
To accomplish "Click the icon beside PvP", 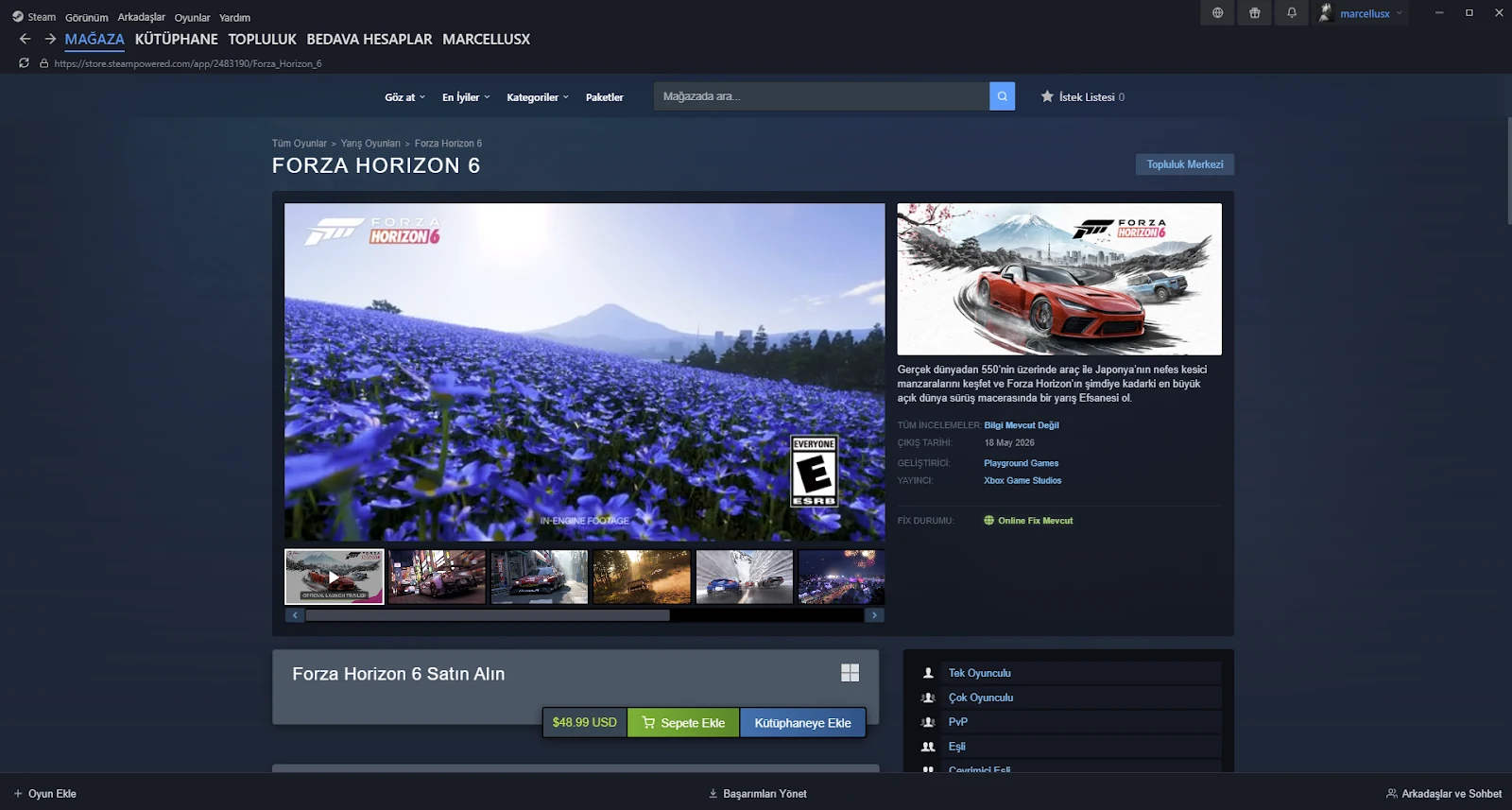I will tap(928, 722).
